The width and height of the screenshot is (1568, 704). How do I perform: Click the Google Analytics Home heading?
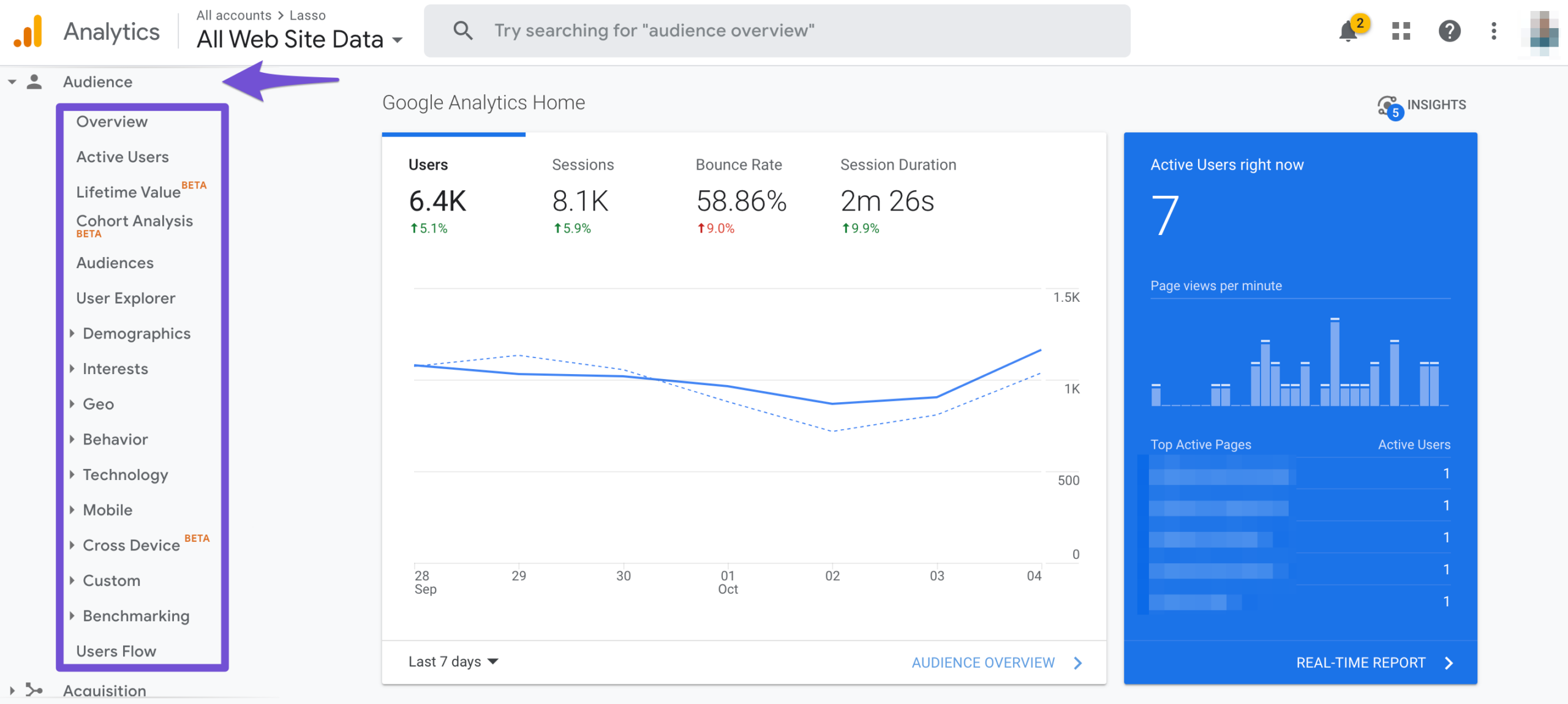point(483,103)
